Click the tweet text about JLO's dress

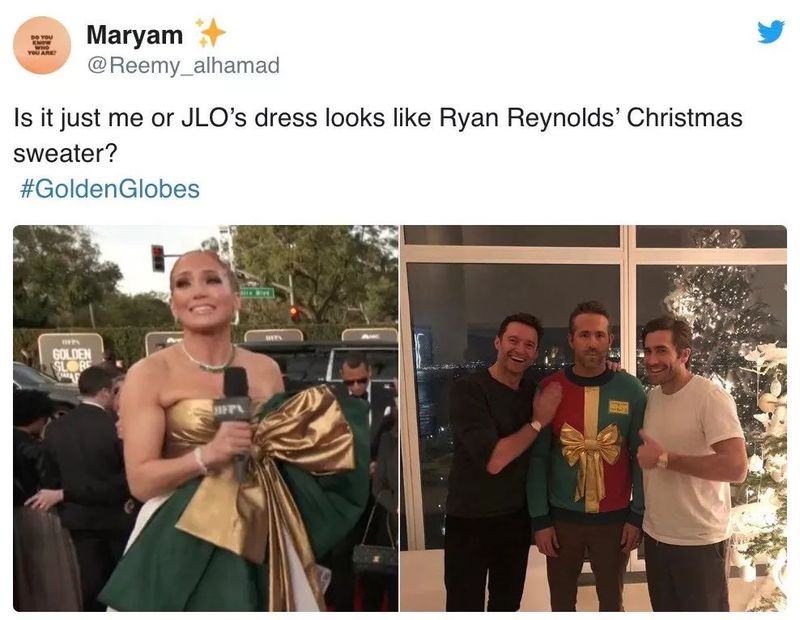click(x=378, y=135)
